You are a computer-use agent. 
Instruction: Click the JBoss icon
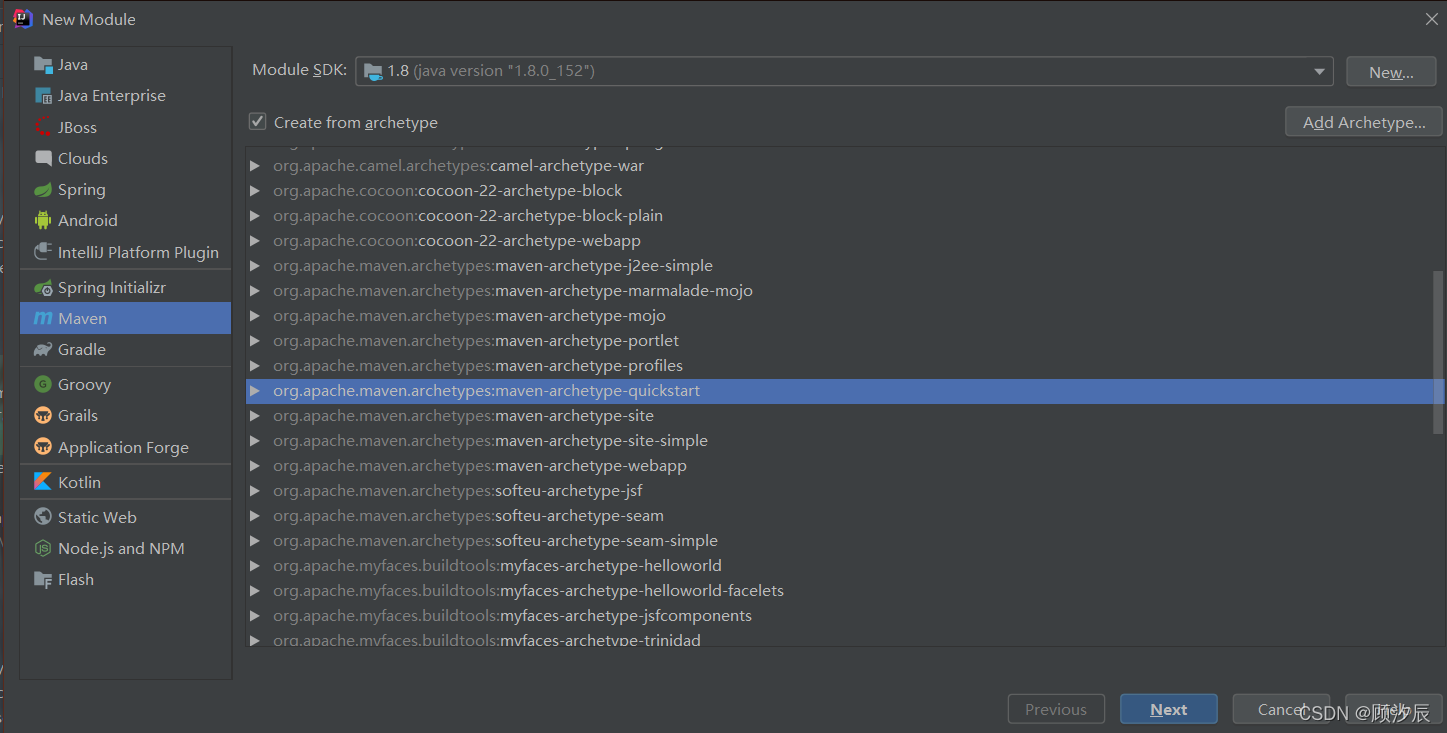click(43, 128)
